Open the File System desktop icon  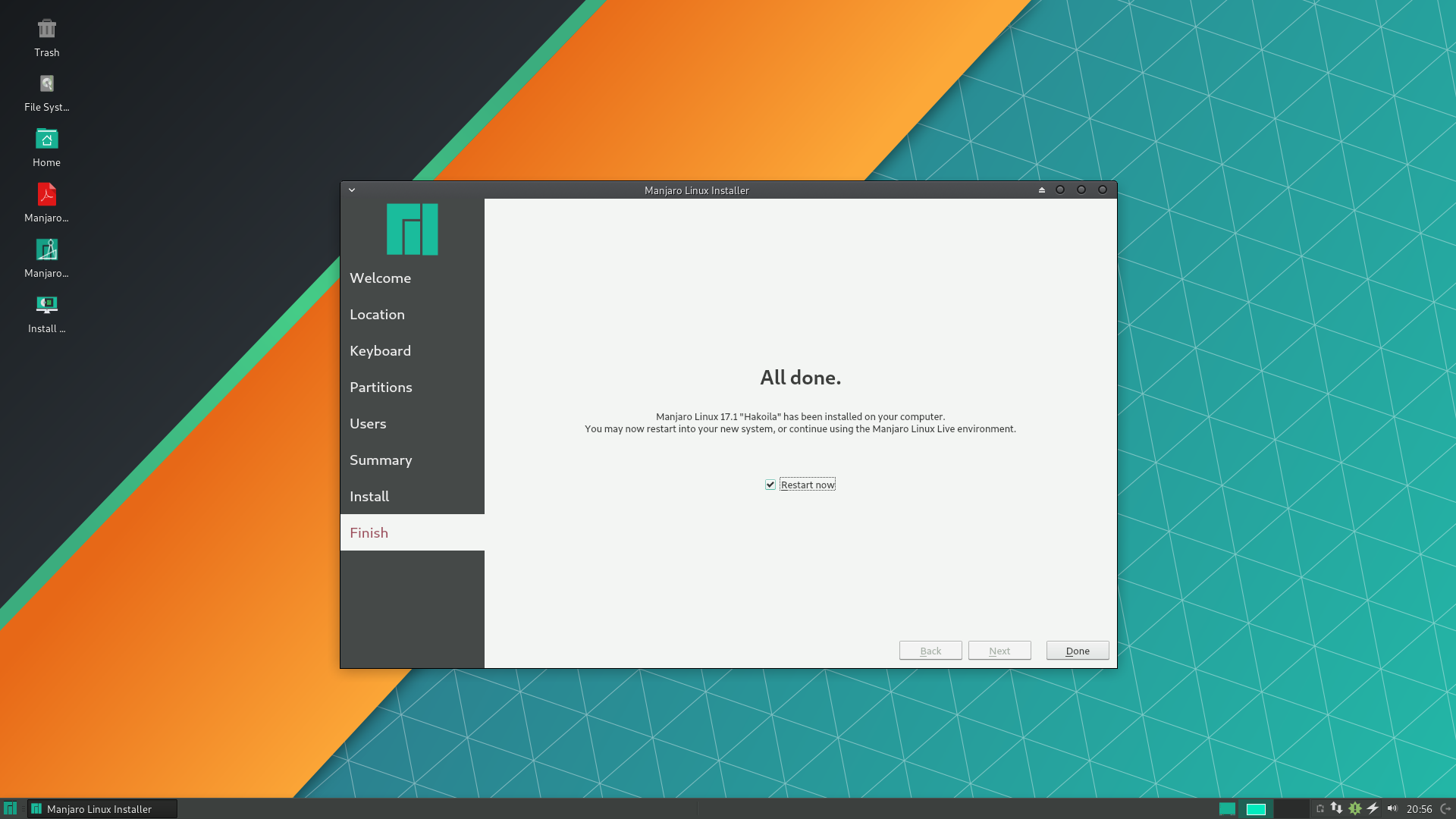(x=47, y=83)
